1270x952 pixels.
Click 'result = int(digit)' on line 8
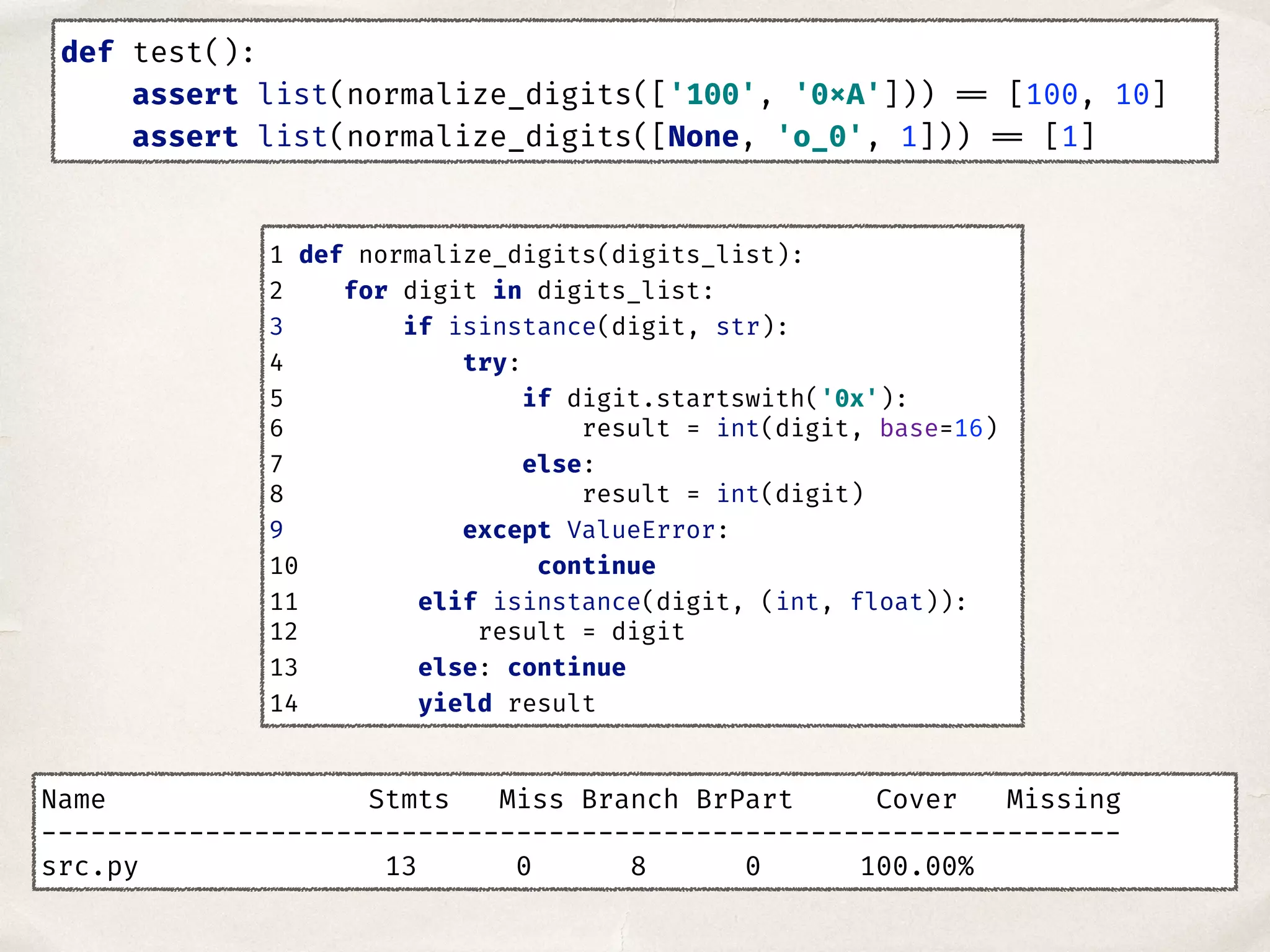click(722, 494)
